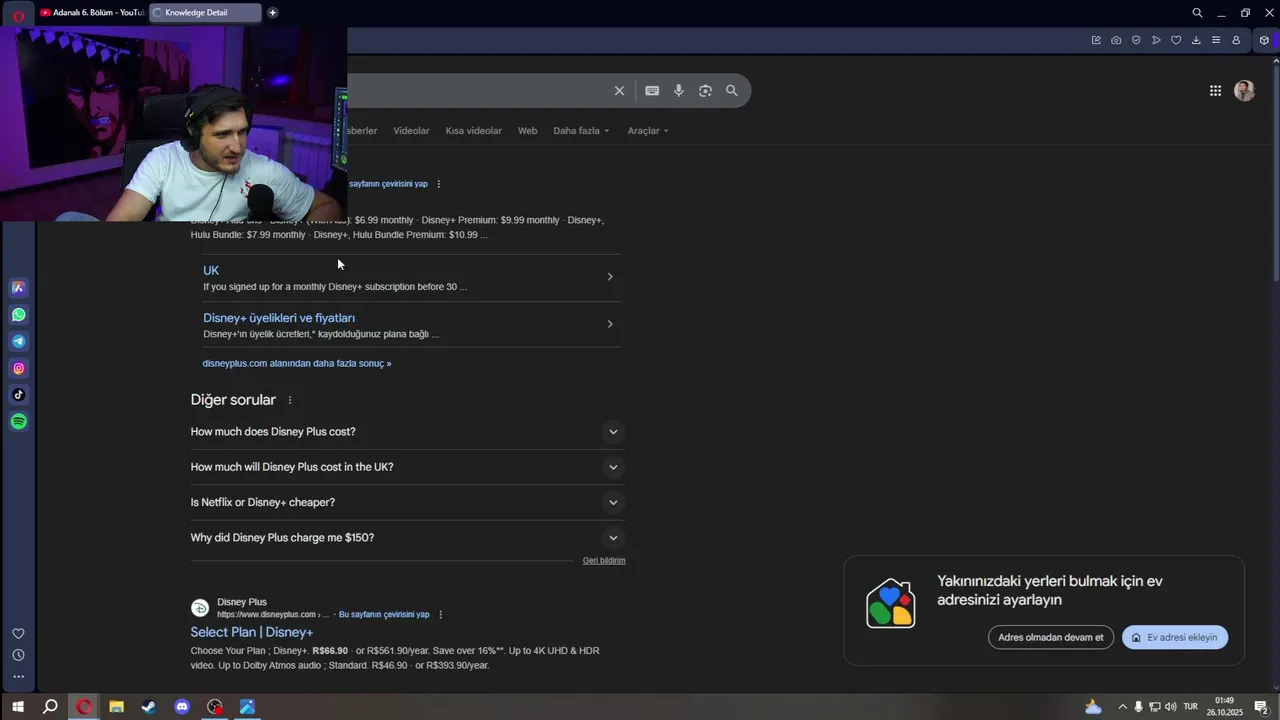Select the Knowledge Detail browser tab
The height and width of the screenshot is (720, 1280).
click(205, 13)
